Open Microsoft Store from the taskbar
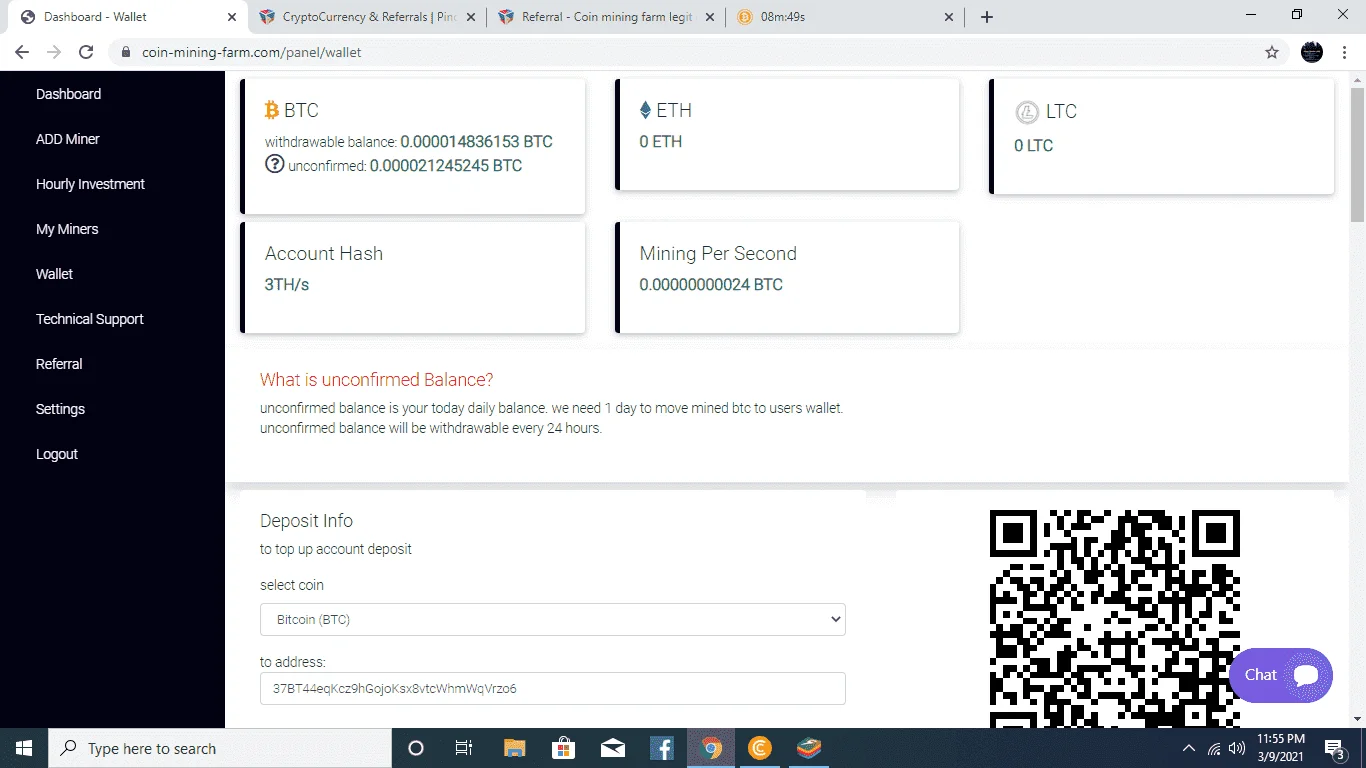The image size is (1366, 768). pyautogui.click(x=564, y=748)
